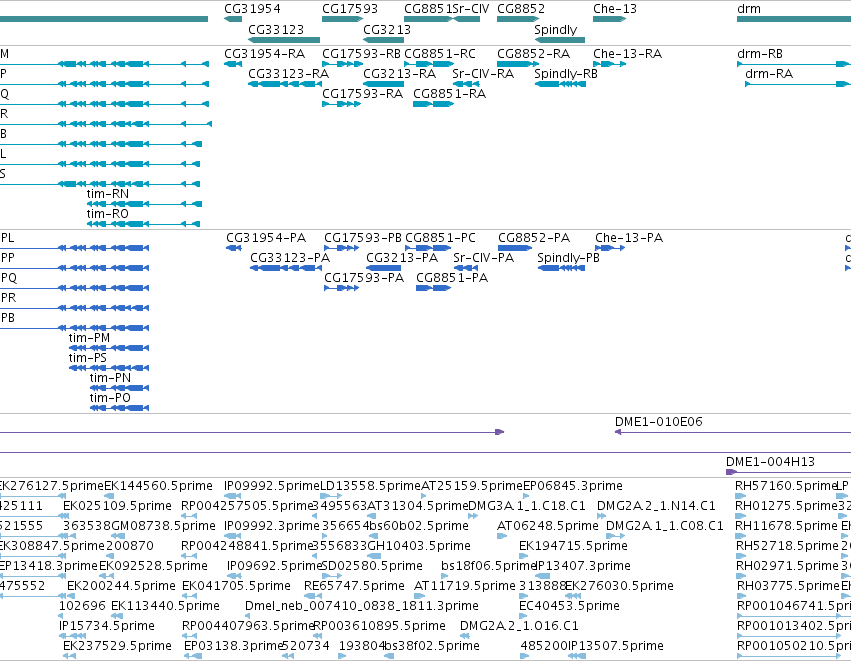
Task: Click the drm-RB transcript label
Action: (760, 54)
